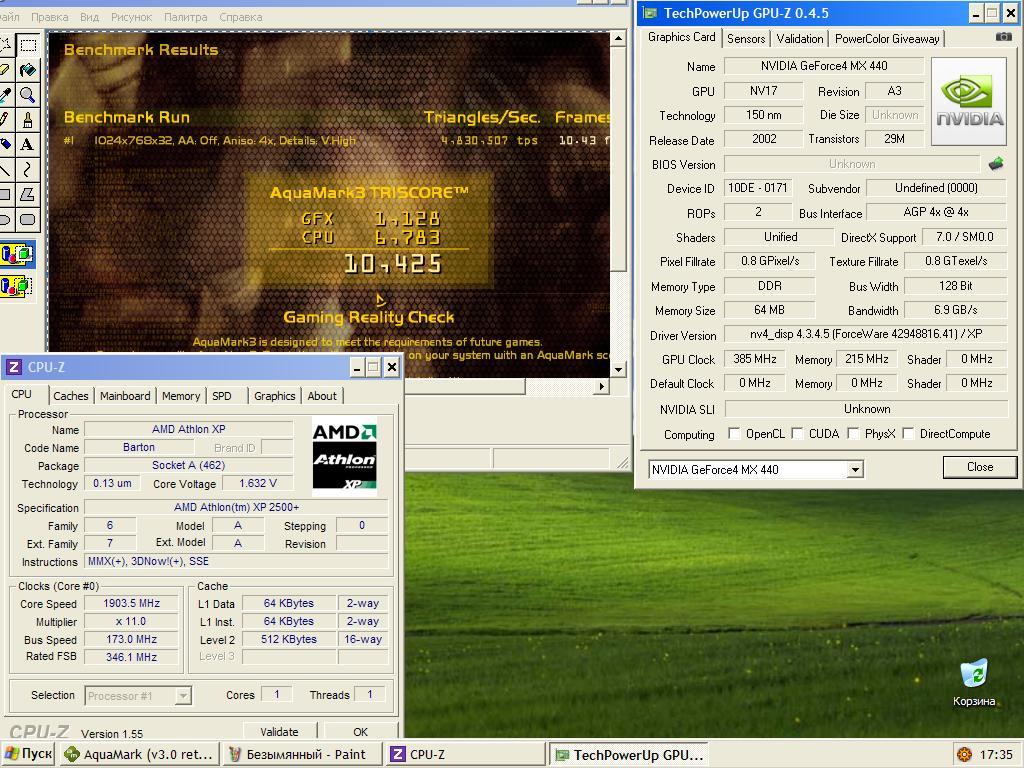
Task: Open the Правка menu in Paint
Action: (50, 17)
